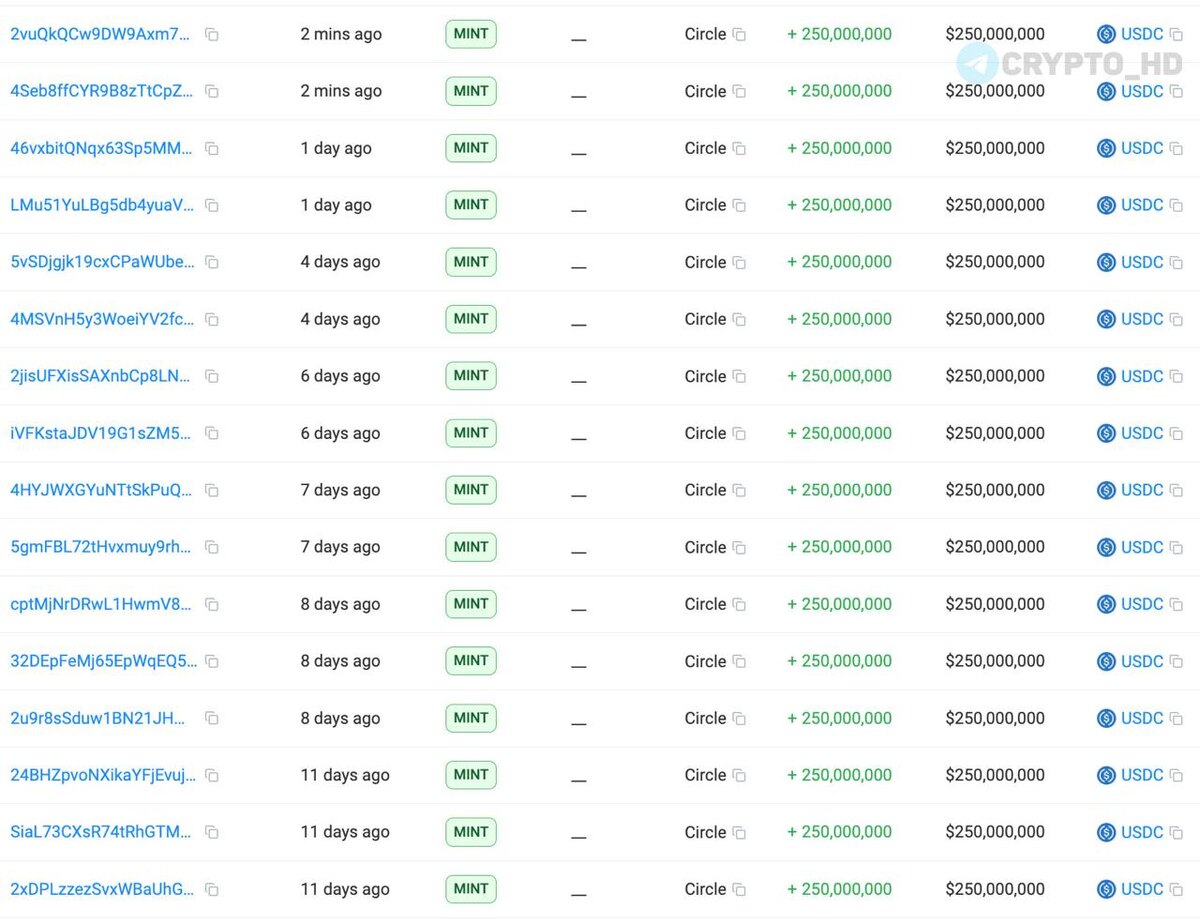
Task: Click USDC coin icon in 4HYJWXGYuN row
Action: point(1106,490)
